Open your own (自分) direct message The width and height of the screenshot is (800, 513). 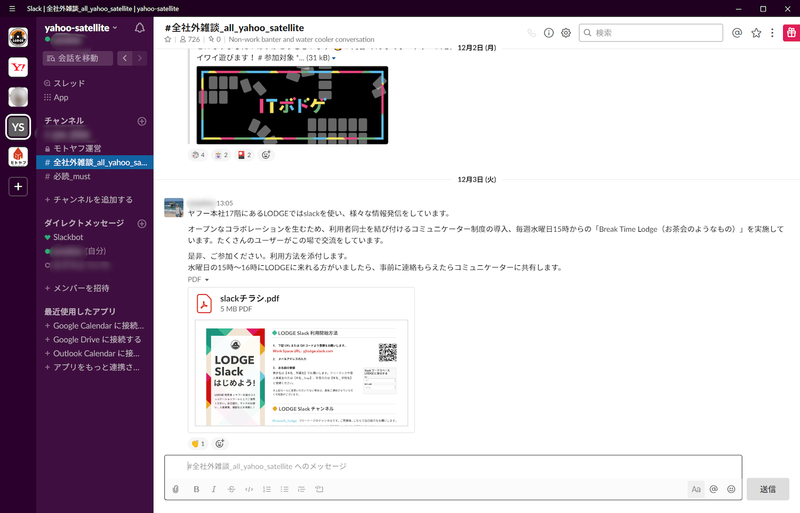click(77, 251)
